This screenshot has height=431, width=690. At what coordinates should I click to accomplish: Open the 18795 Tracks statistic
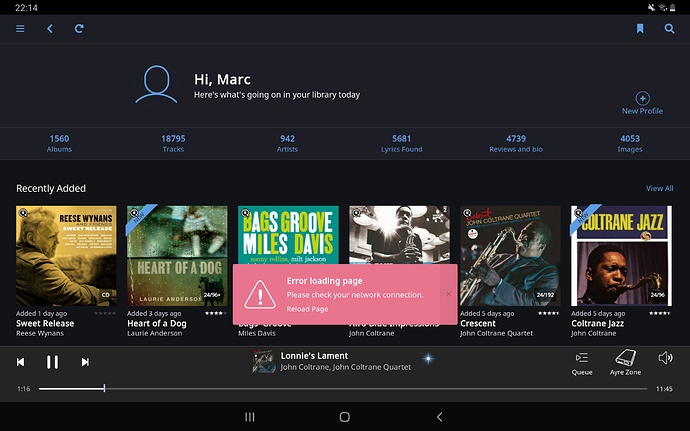click(x=173, y=144)
